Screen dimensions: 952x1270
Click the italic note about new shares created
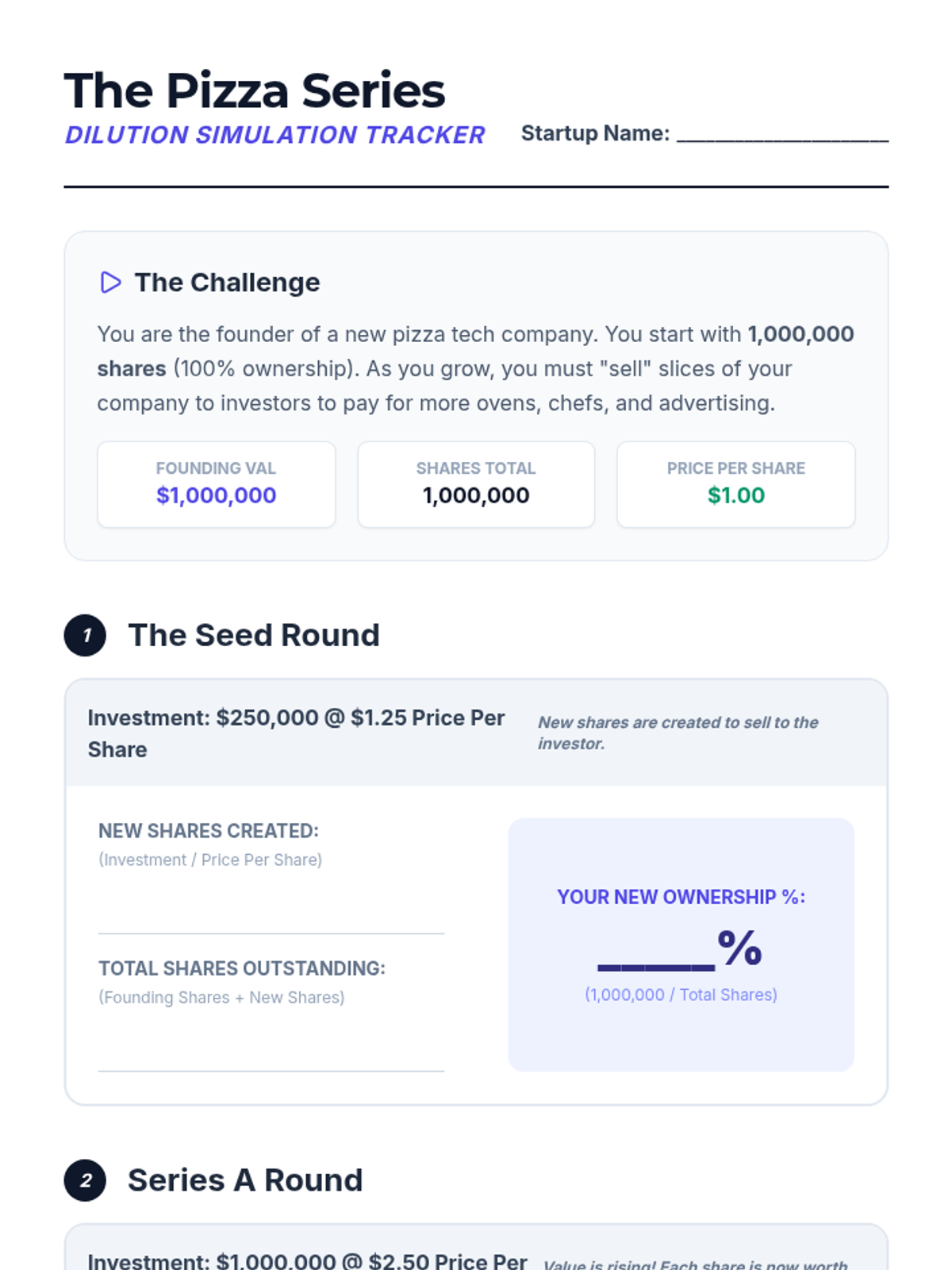tap(678, 732)
